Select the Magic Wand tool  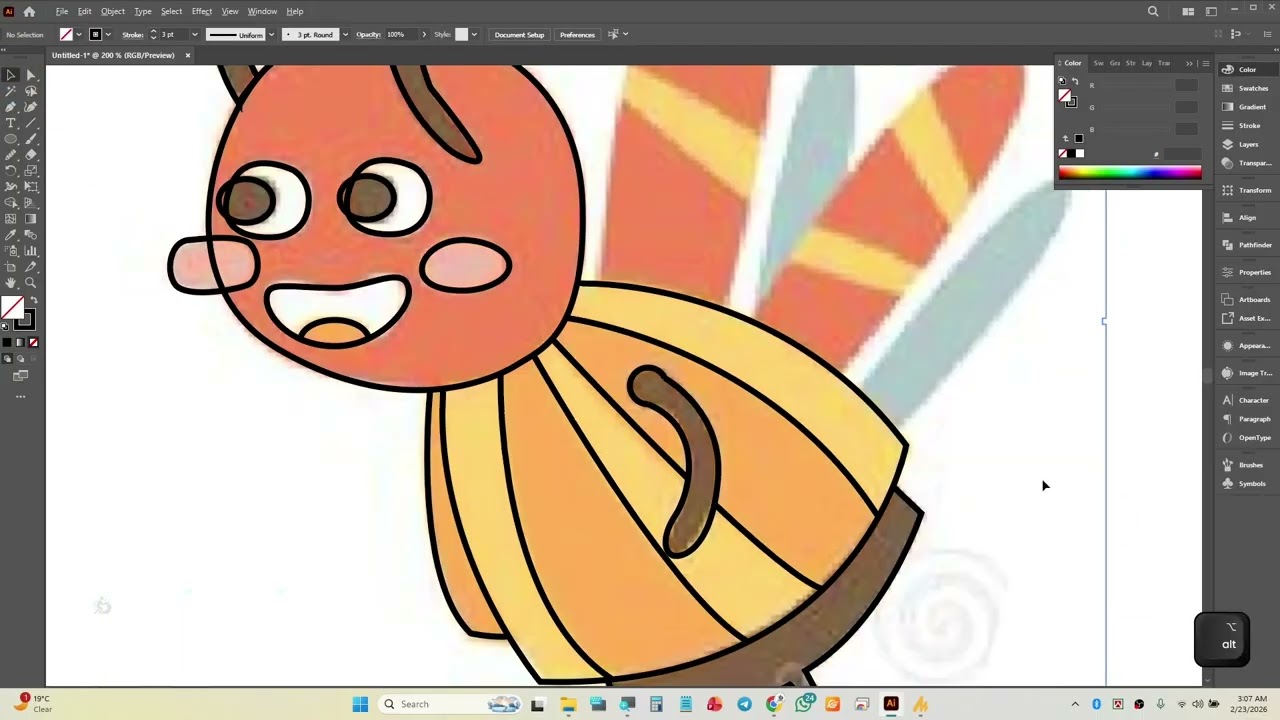11,91
